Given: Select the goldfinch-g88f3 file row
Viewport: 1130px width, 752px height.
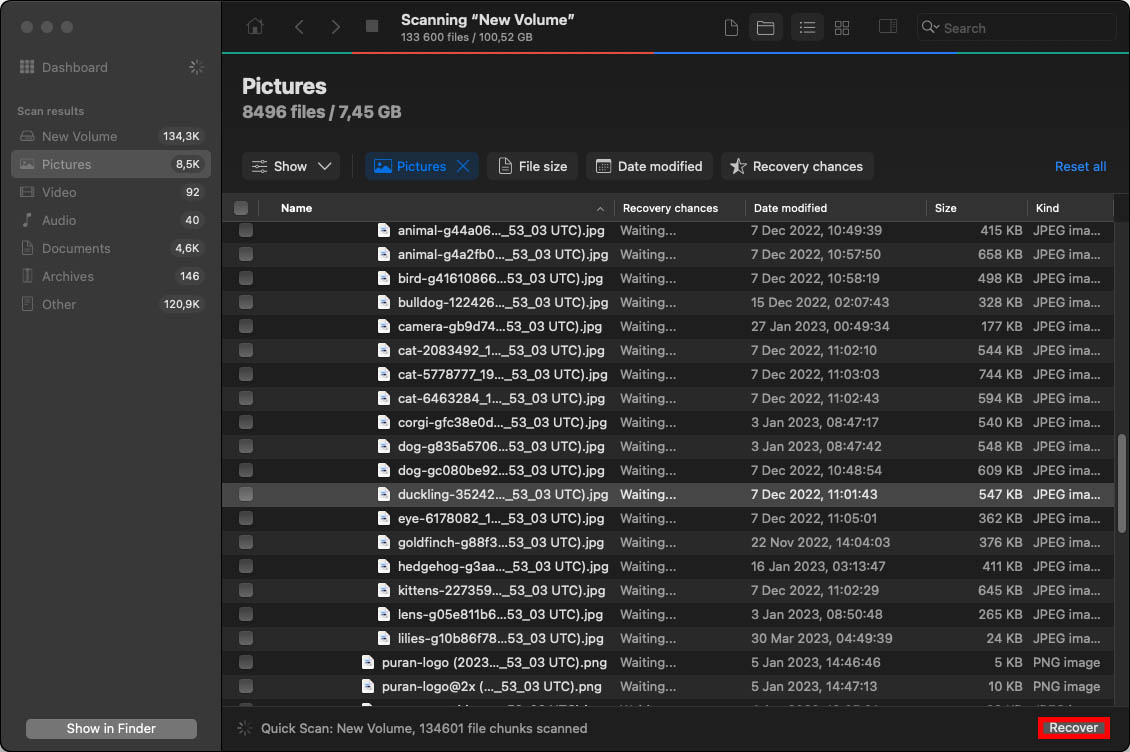Looking at the screenshot, I should [667, 542].
